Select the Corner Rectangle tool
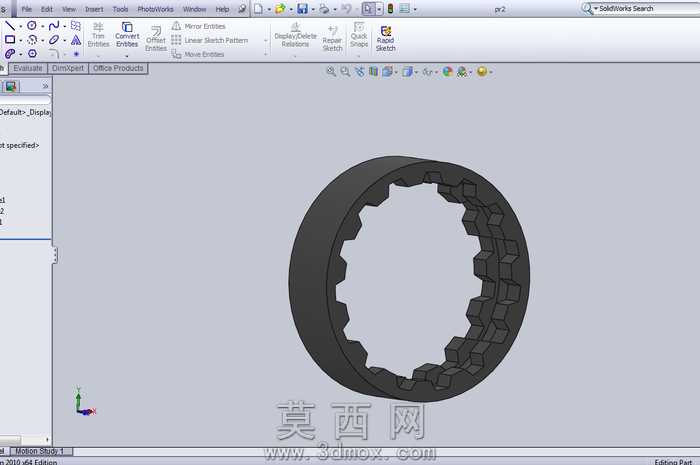 point(10,40)
